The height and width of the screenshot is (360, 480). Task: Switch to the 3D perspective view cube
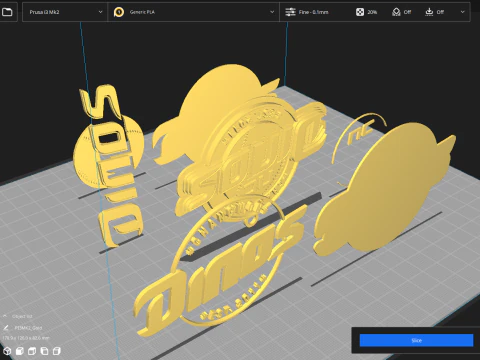click(7, 351)
